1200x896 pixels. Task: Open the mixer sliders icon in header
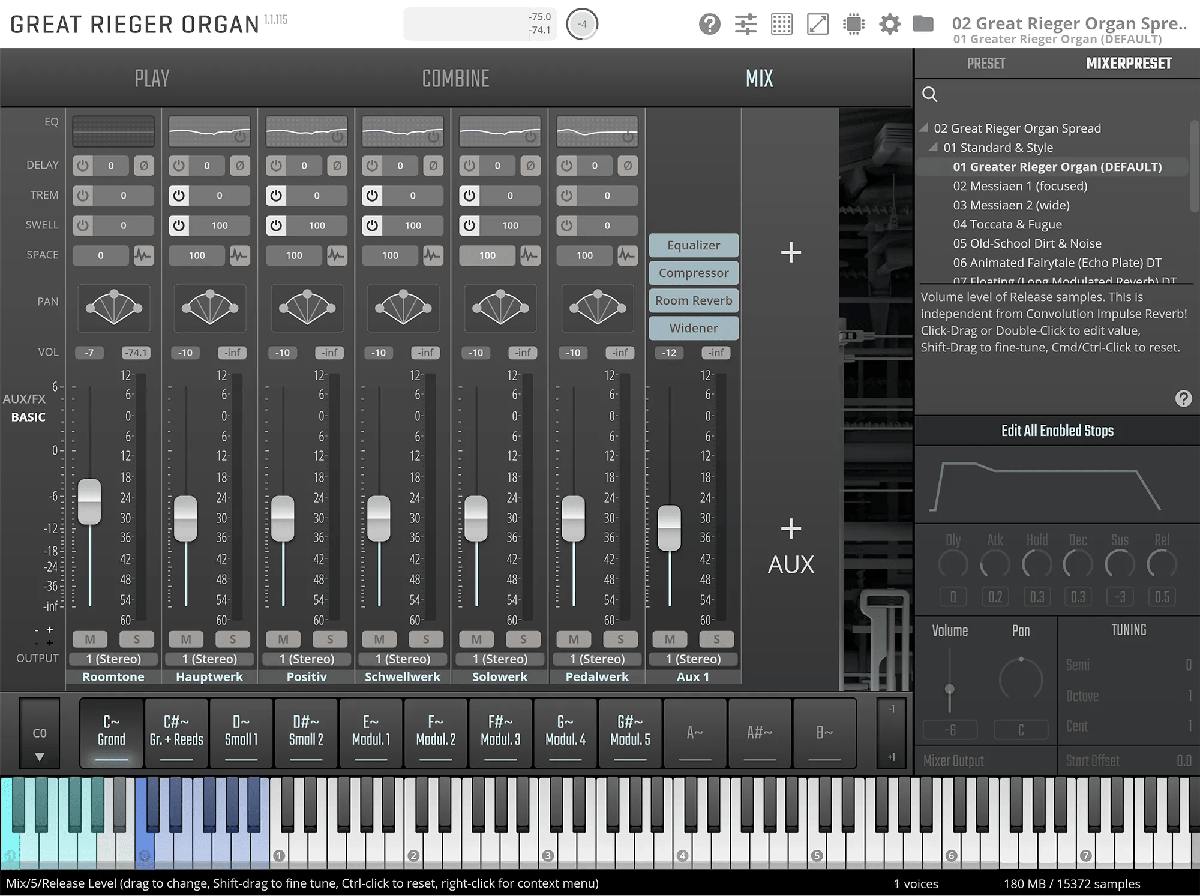(x=746, y=24)
